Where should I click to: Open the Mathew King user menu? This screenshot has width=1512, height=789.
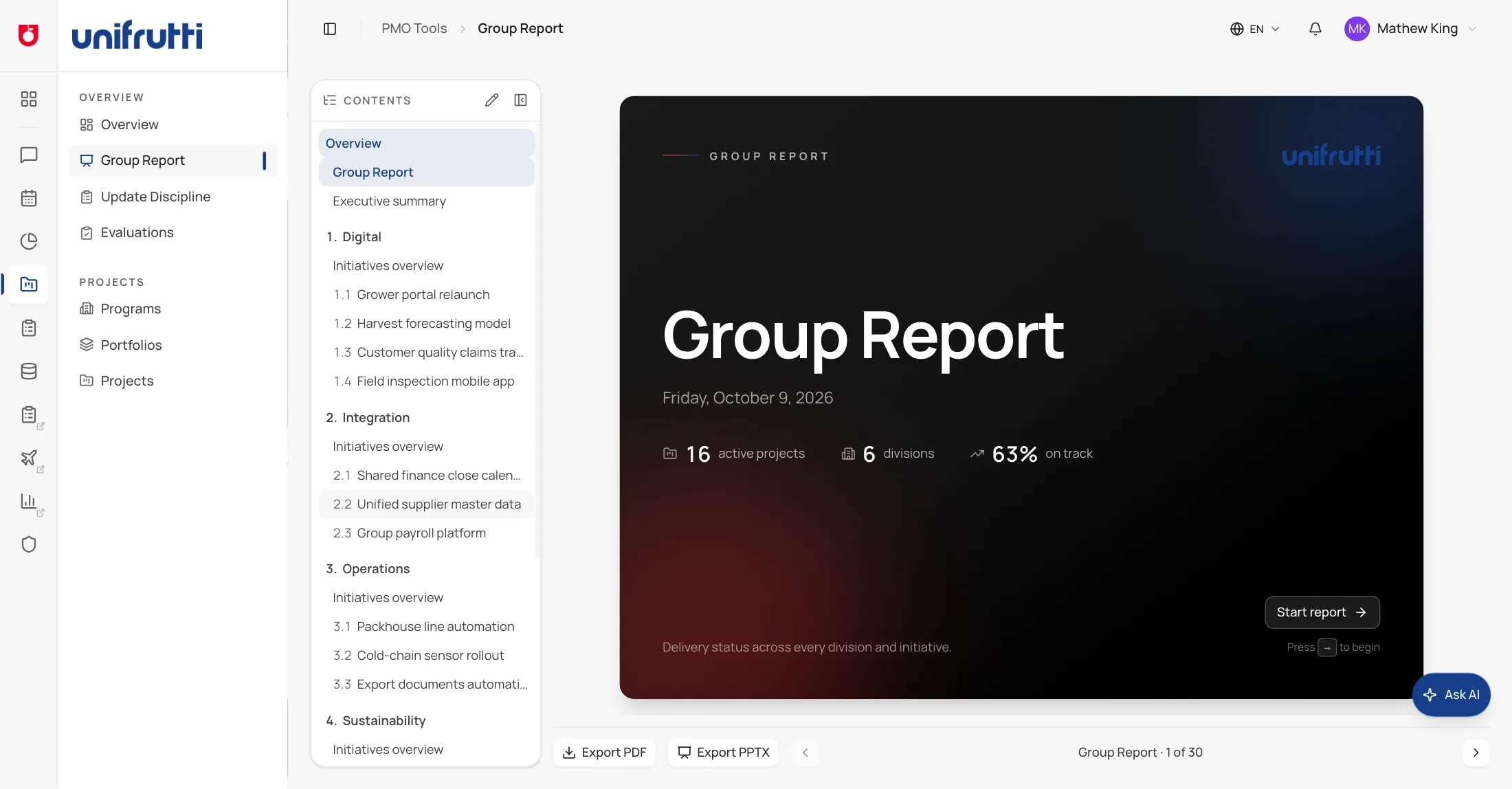(1410, 28)
